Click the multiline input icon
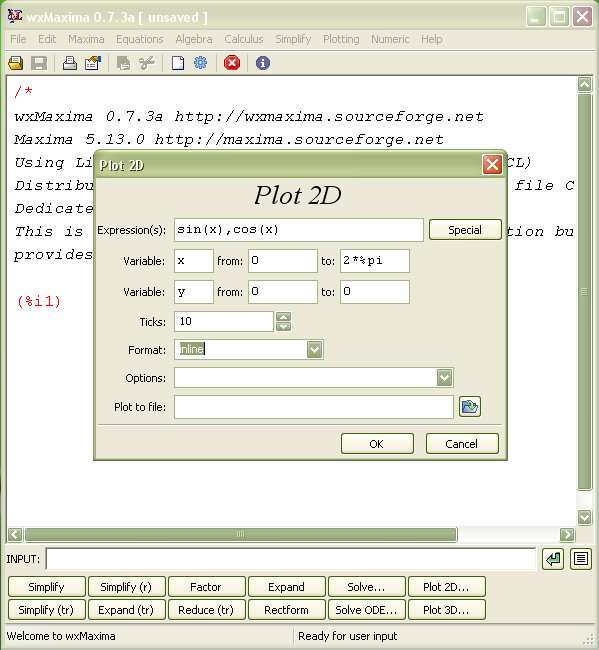599x650 pixels. [581, 559]
